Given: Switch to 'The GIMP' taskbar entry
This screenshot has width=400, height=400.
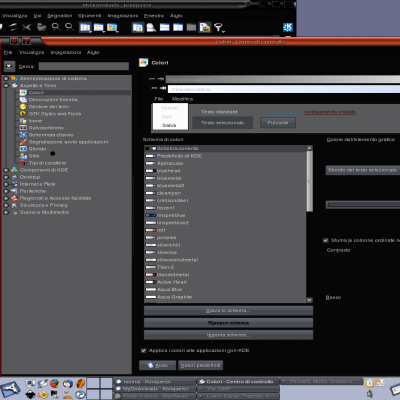Looking at the screenshot, I should (x=238, y=389).
